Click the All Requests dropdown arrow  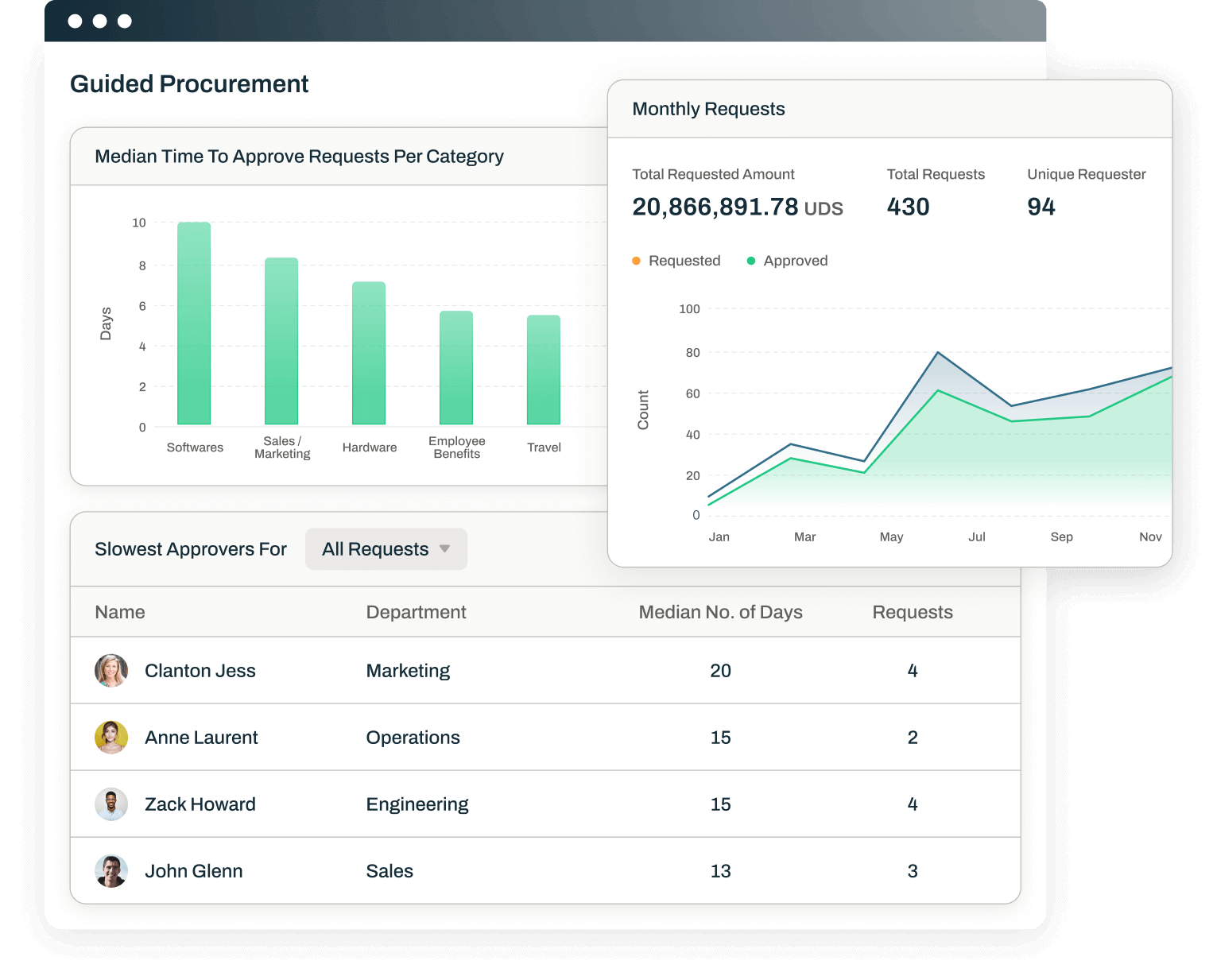[x=444, y=549]
